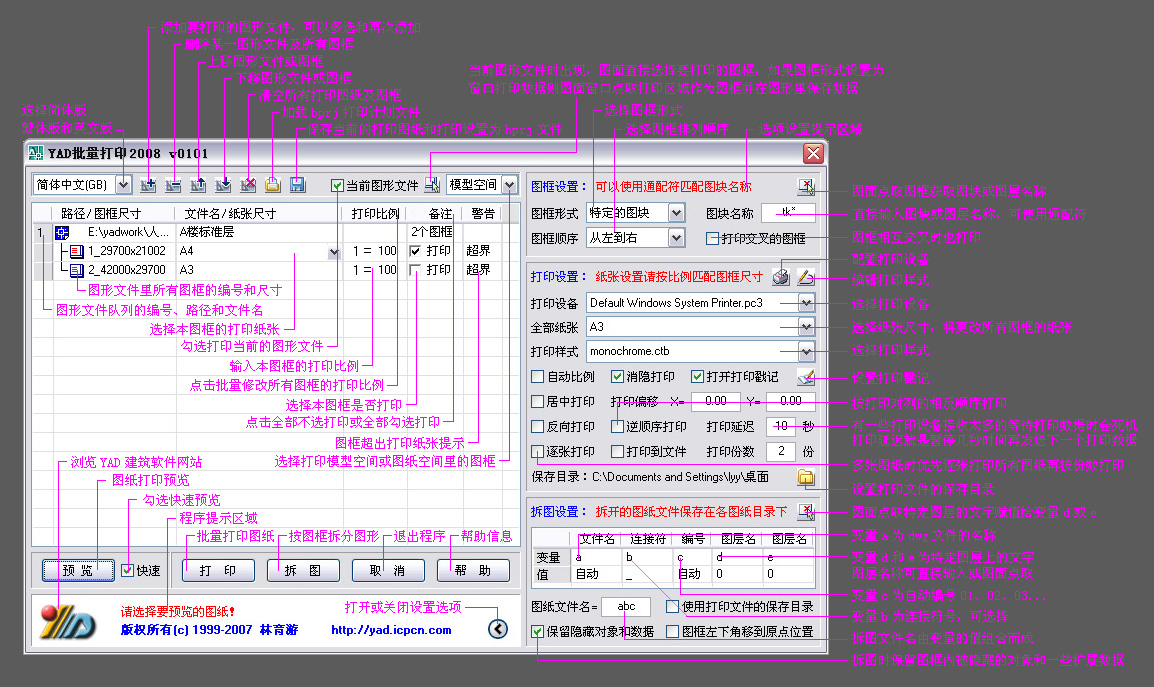Open the 全部纸张 A3 dropdown
The image size is (1154, 687).
[806, 327]
